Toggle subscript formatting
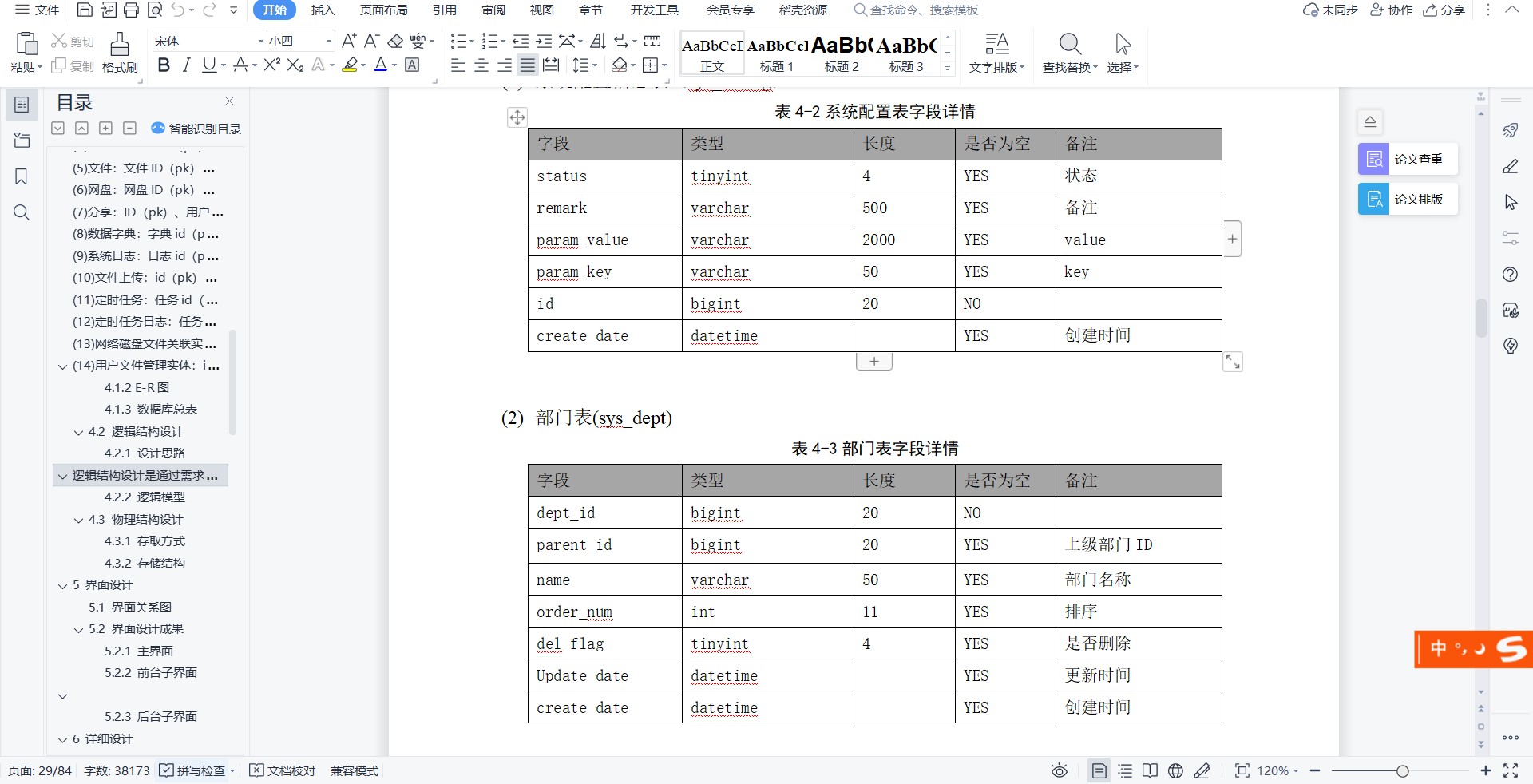 tap(295, 65)
